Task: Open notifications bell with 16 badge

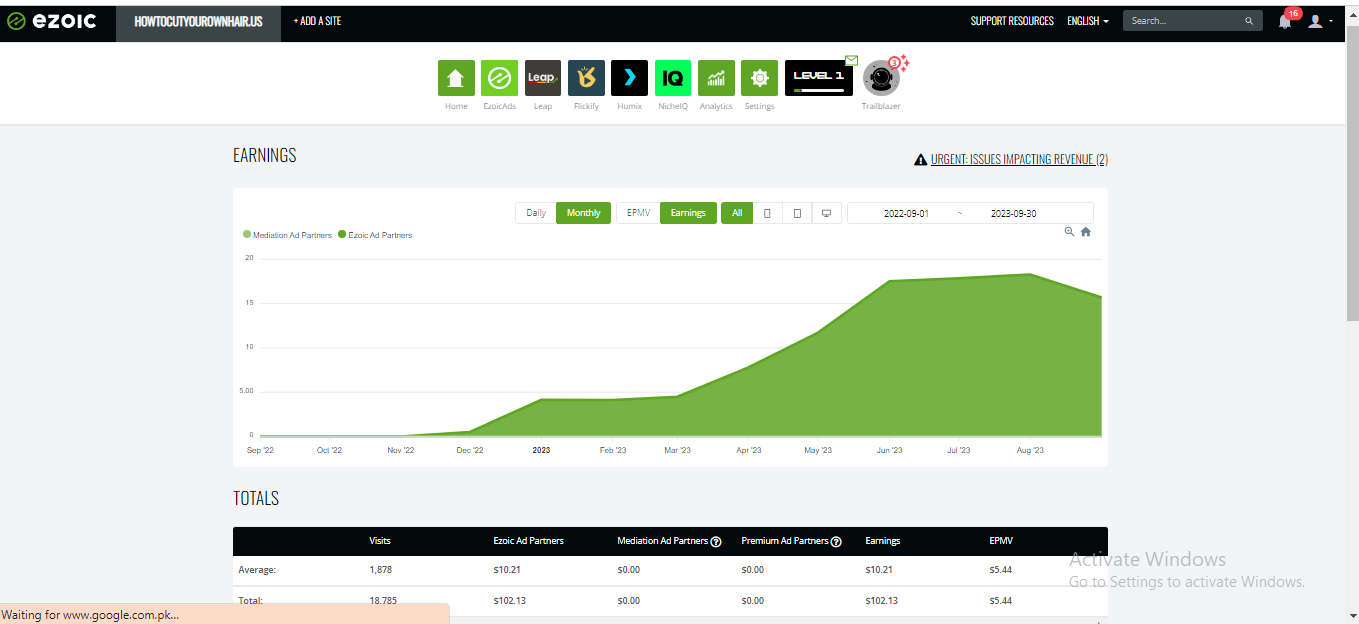Action: coord(1285,21)
